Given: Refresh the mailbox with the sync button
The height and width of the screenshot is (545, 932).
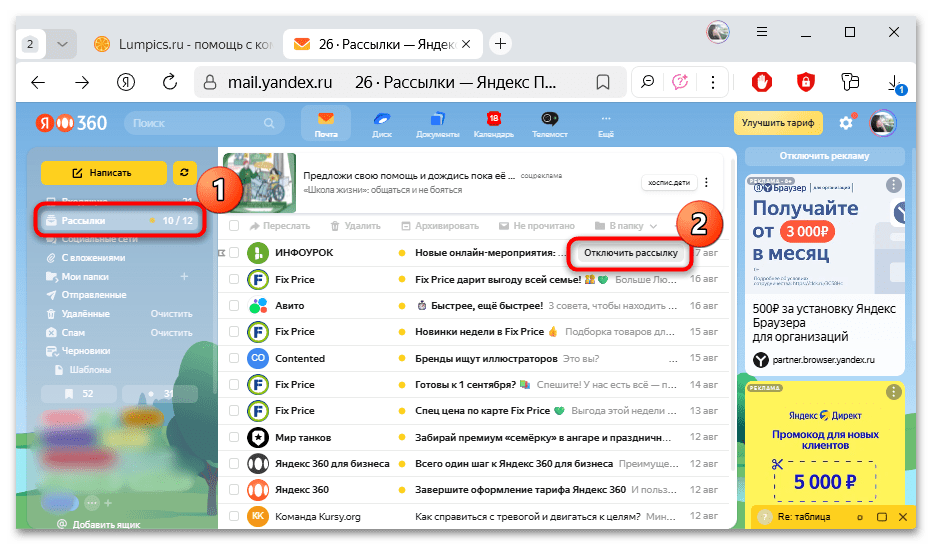Looking at the screenshot, I should pyautogui.click(x=184, y=172).
